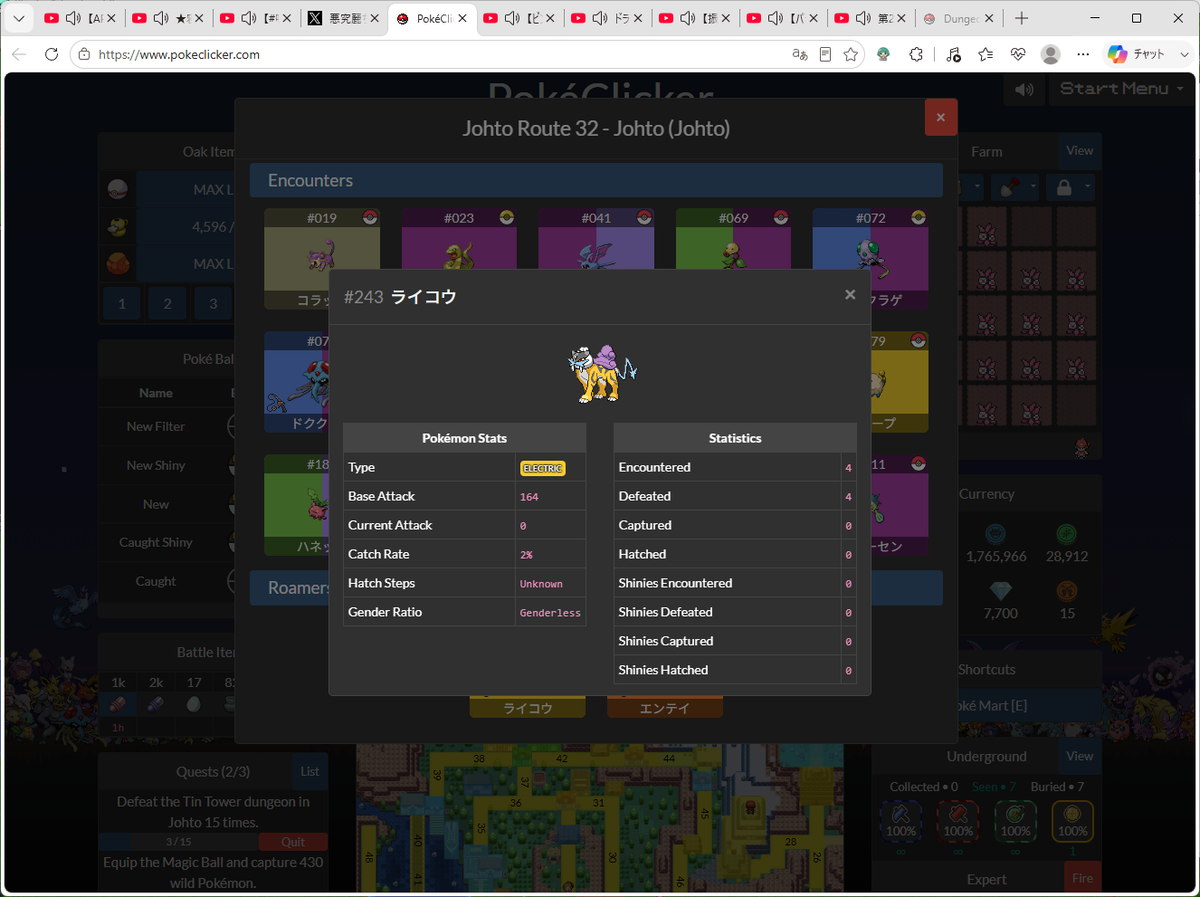The height and width of the screenshot is (897, 1200).
Task: Mute the YouTube tab starting with 【バ
Action: (x=774, y=19)
